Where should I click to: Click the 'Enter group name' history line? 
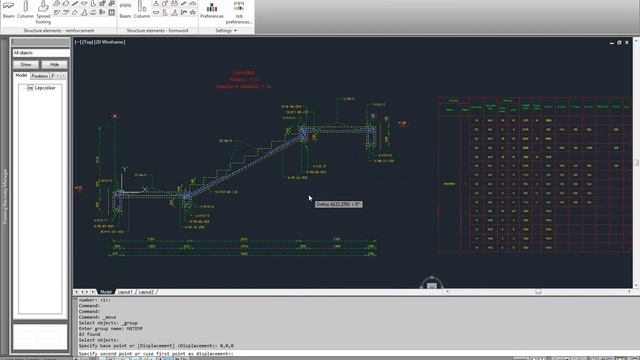point(111,329)
